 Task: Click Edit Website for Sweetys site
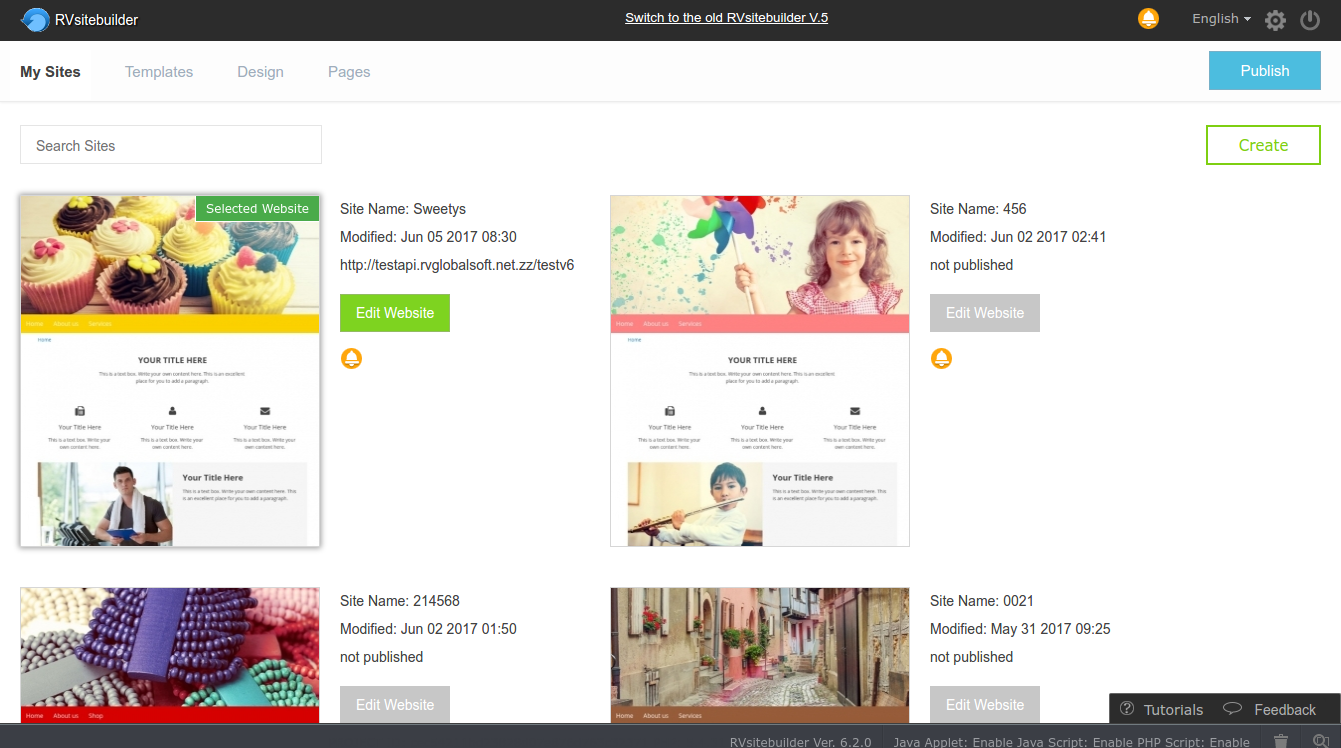pyautogui.click(x=395, y=313)
